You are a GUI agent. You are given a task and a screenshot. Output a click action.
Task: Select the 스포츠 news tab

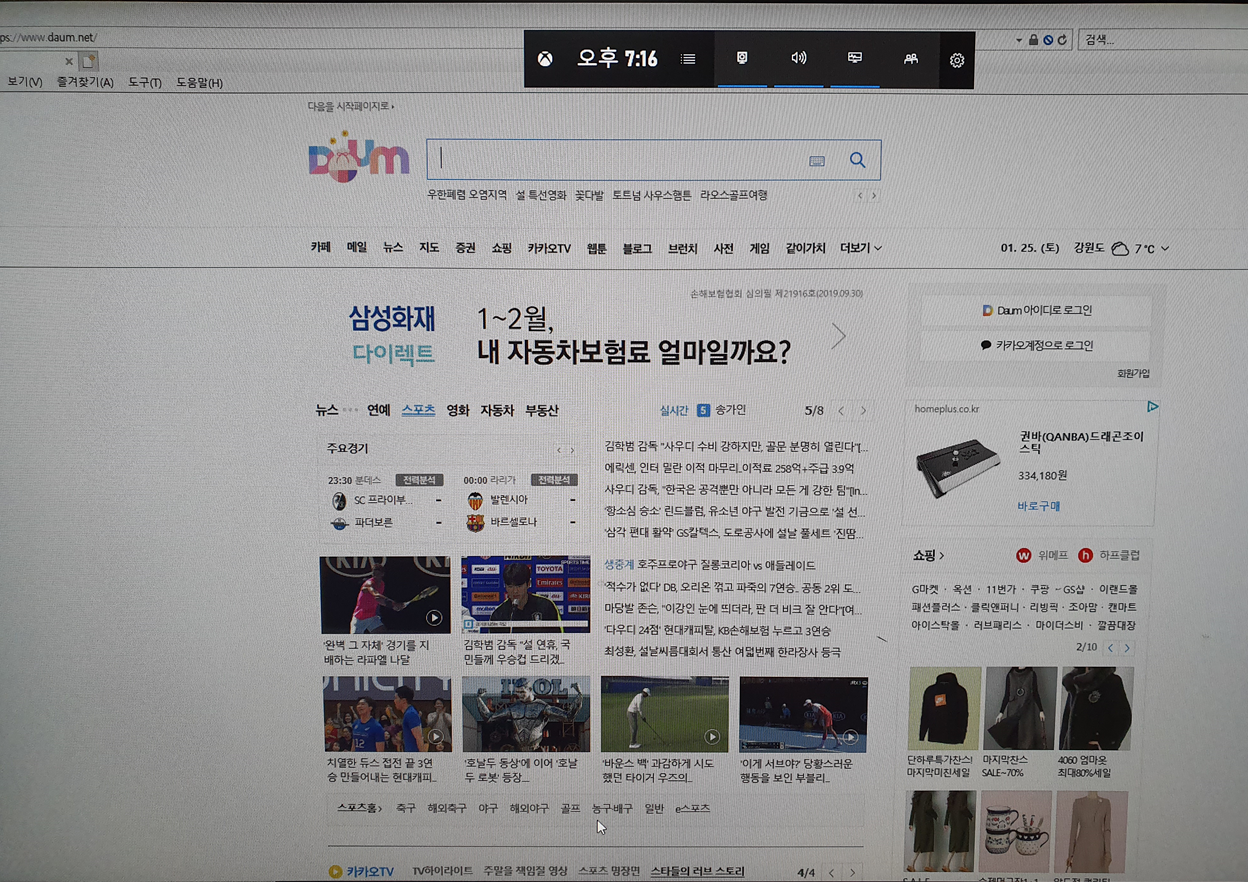point(418,410)
